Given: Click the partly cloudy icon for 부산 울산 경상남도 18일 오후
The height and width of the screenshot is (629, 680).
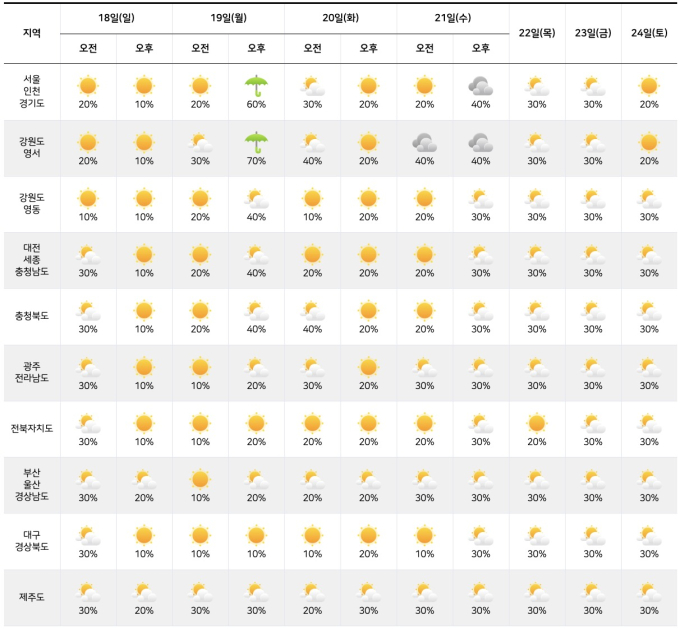Looking at the screenshot, I should coord(144,480).
